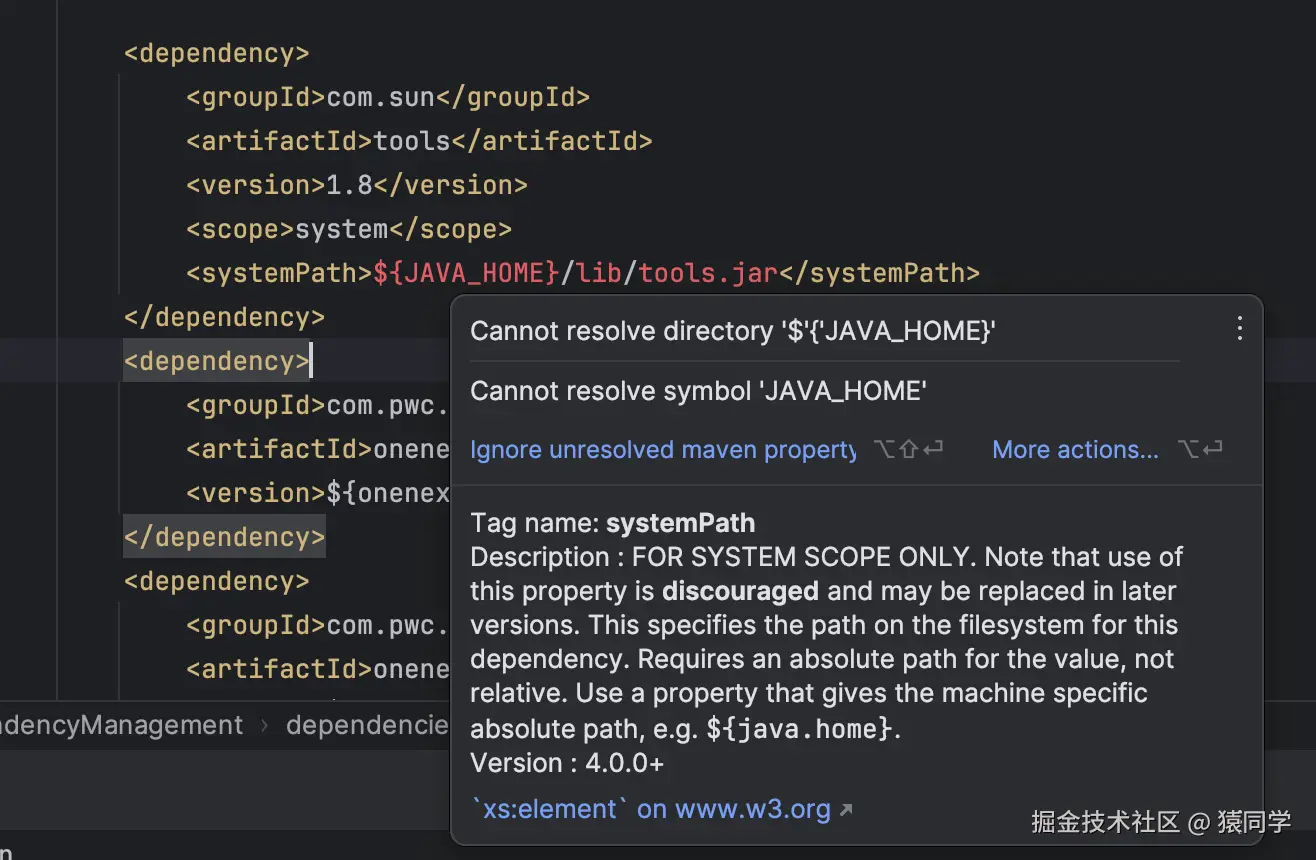Screen dimensions: 1316x860
Task: Click the </dependency> tag right below systemPath
Action: click(224, 317)
